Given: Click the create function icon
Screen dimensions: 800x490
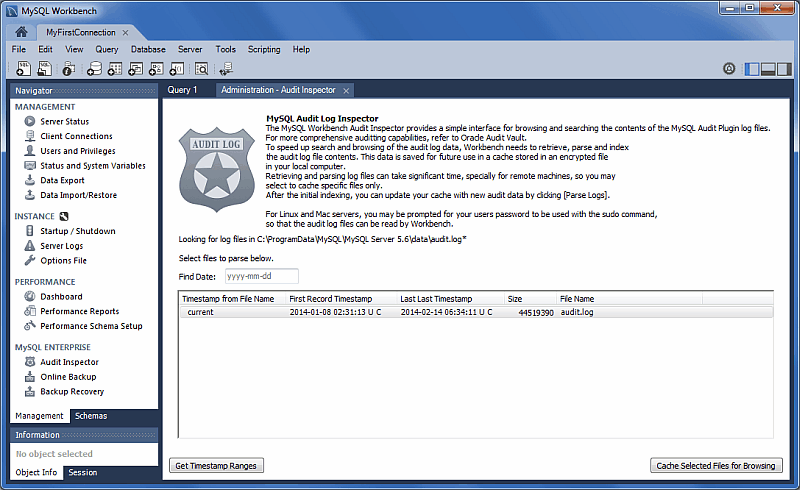Looking at the screenshot, I should tap(177, 68).
